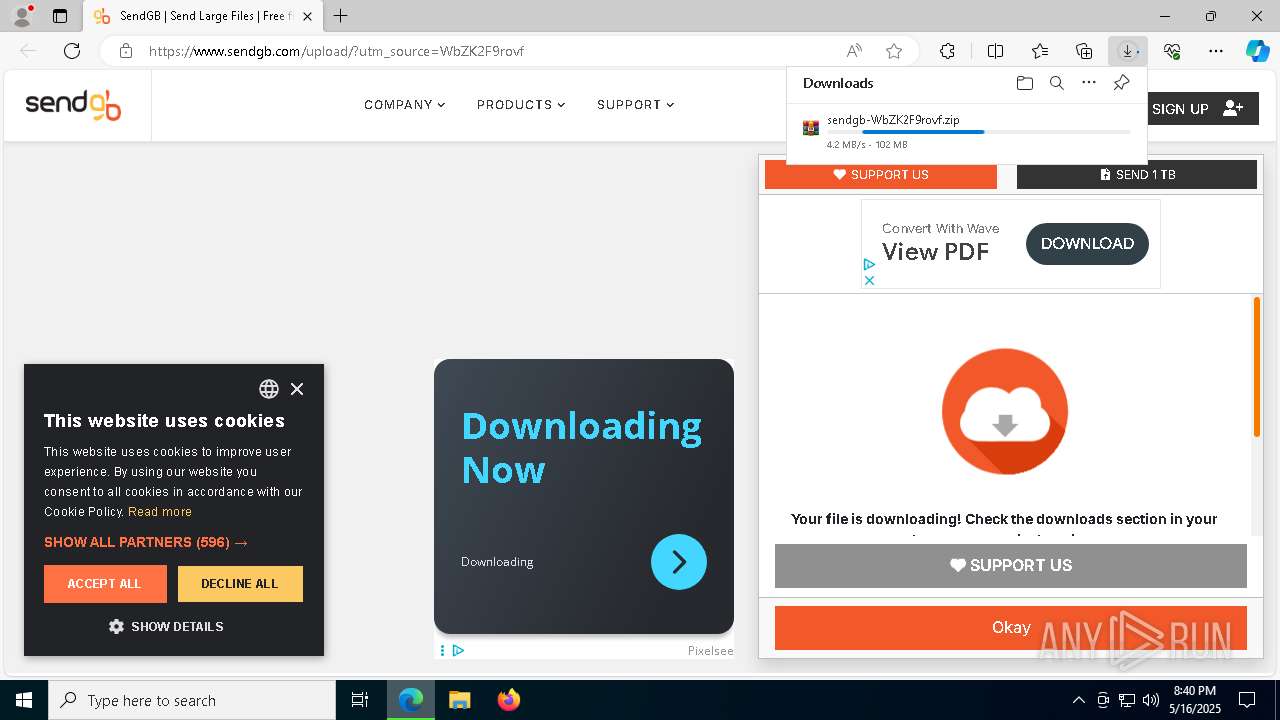Click the SIGN UP button
1280x720 pixels.
click(x=1197, y=109)
